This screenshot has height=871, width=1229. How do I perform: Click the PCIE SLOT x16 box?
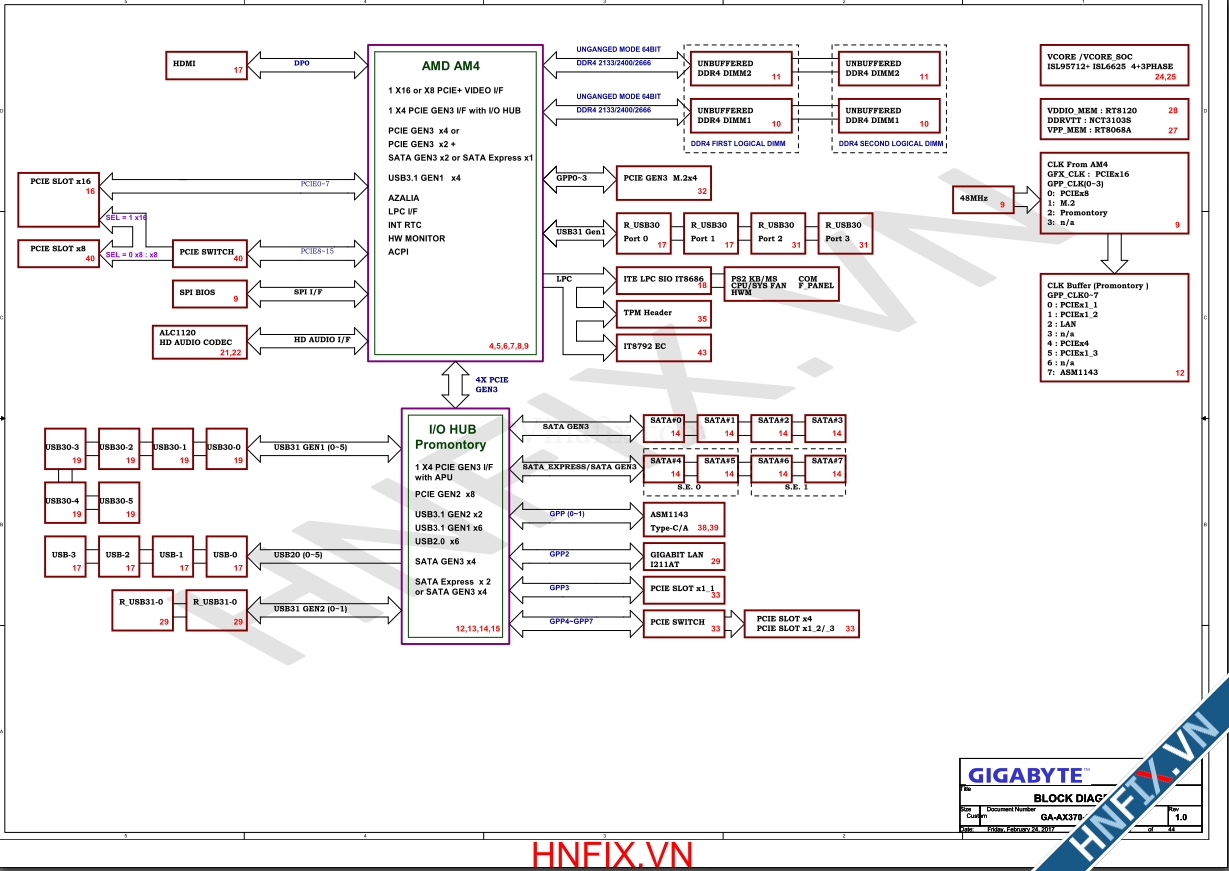pos(60,199)
